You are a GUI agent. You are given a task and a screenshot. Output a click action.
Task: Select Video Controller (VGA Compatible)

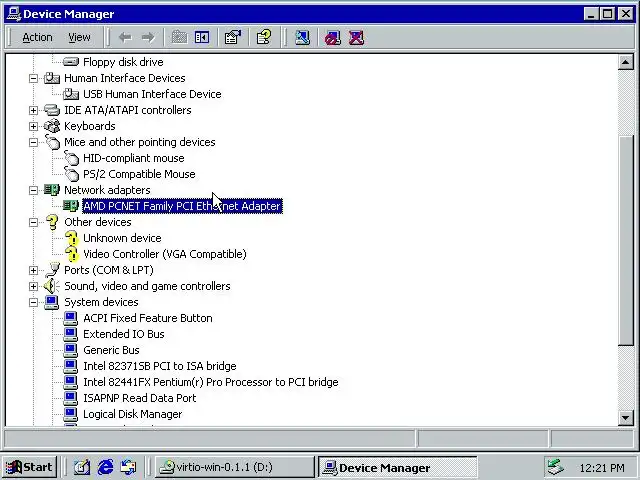(x=165, y=254)
